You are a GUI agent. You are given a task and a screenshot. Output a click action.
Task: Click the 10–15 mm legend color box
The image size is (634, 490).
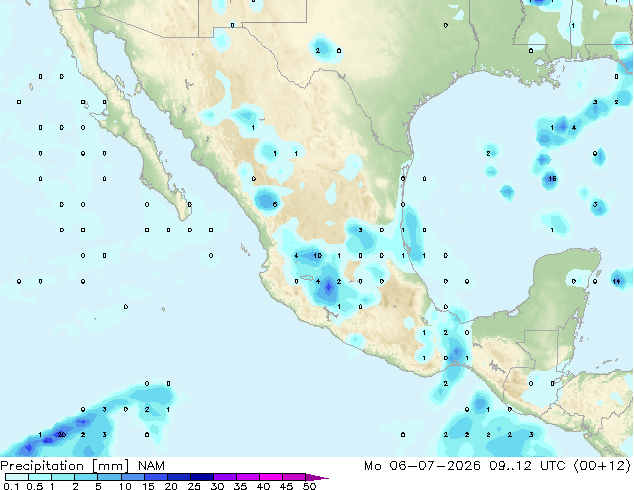coord(133,477)
